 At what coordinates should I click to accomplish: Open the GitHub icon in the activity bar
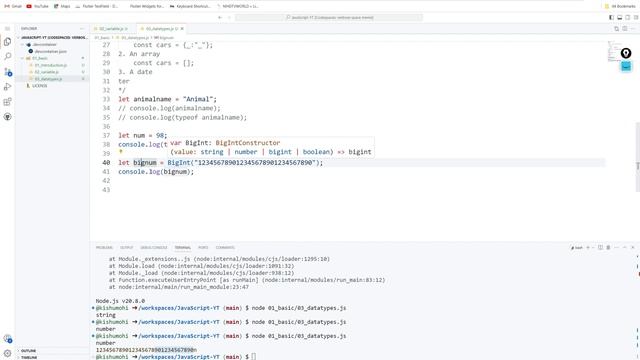(x=7, y=117)
